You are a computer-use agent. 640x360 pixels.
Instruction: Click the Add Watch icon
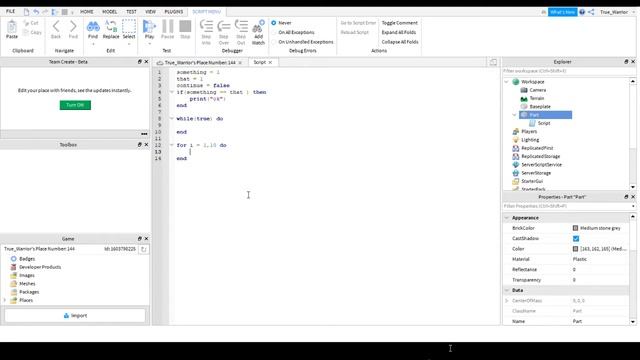pyautogui.click(x=258, y=27)
